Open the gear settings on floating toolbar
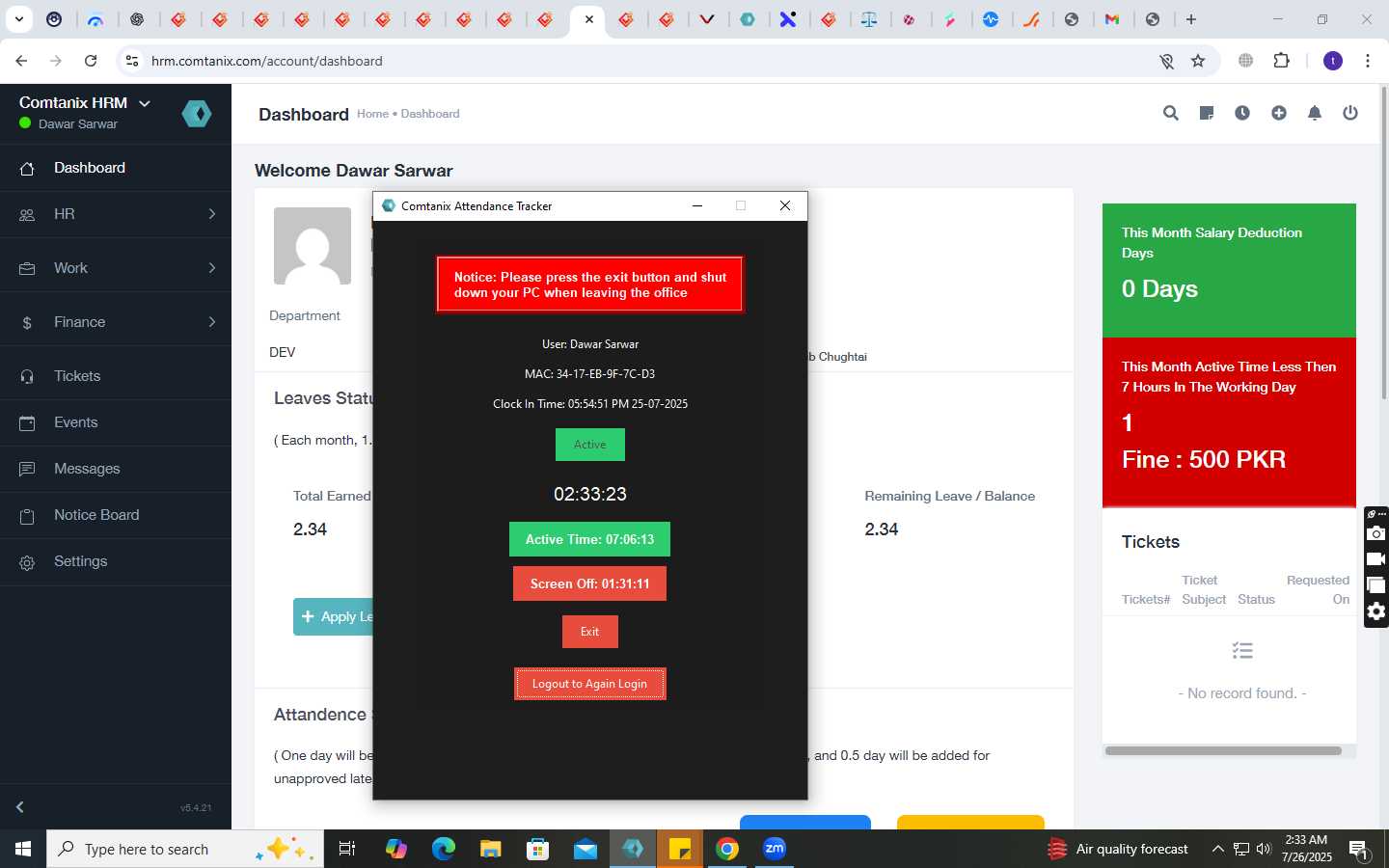1389x868 pixels. (x=1376, y=611)
